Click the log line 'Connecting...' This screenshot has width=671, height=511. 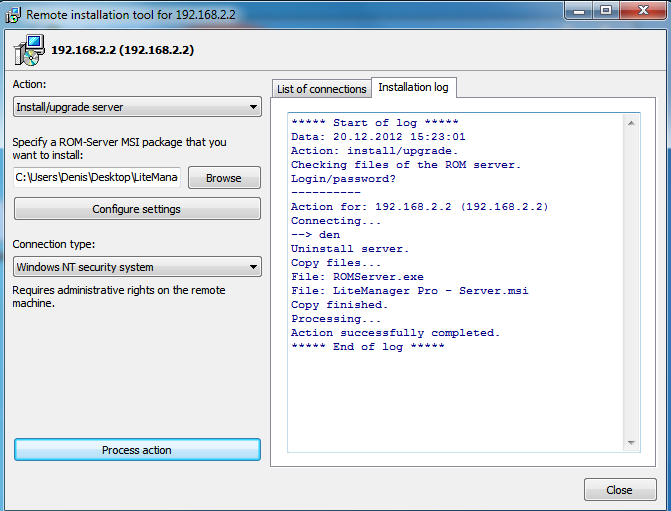(336, 221)
